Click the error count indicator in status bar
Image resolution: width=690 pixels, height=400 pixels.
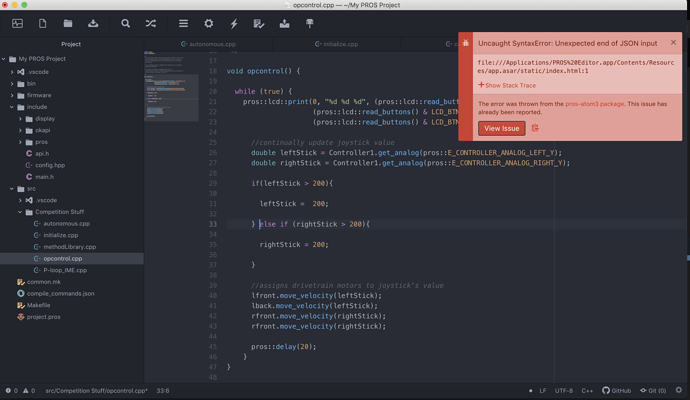tap(12, 391)
